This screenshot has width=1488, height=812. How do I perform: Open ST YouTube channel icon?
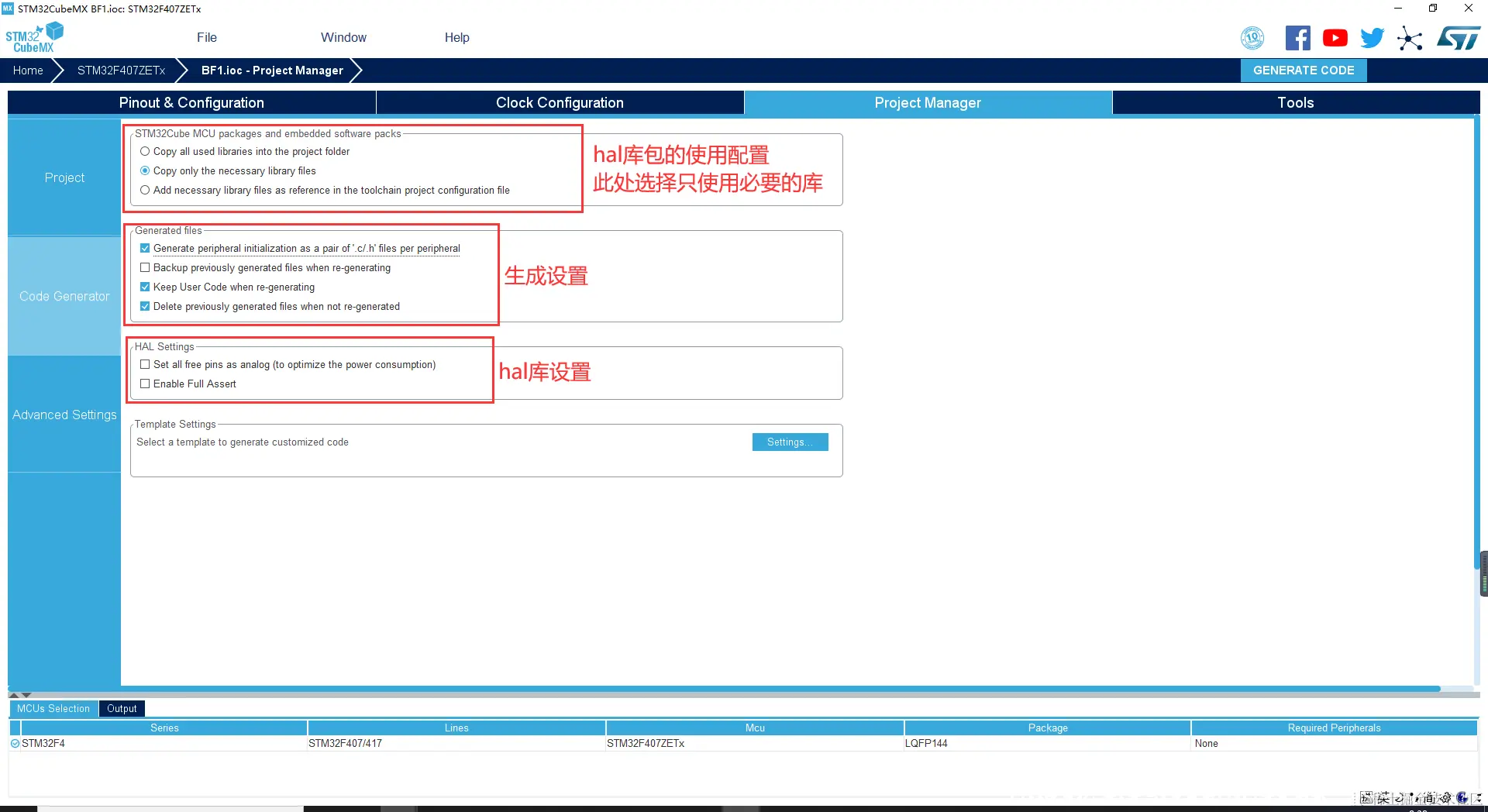click(1335, 37)
